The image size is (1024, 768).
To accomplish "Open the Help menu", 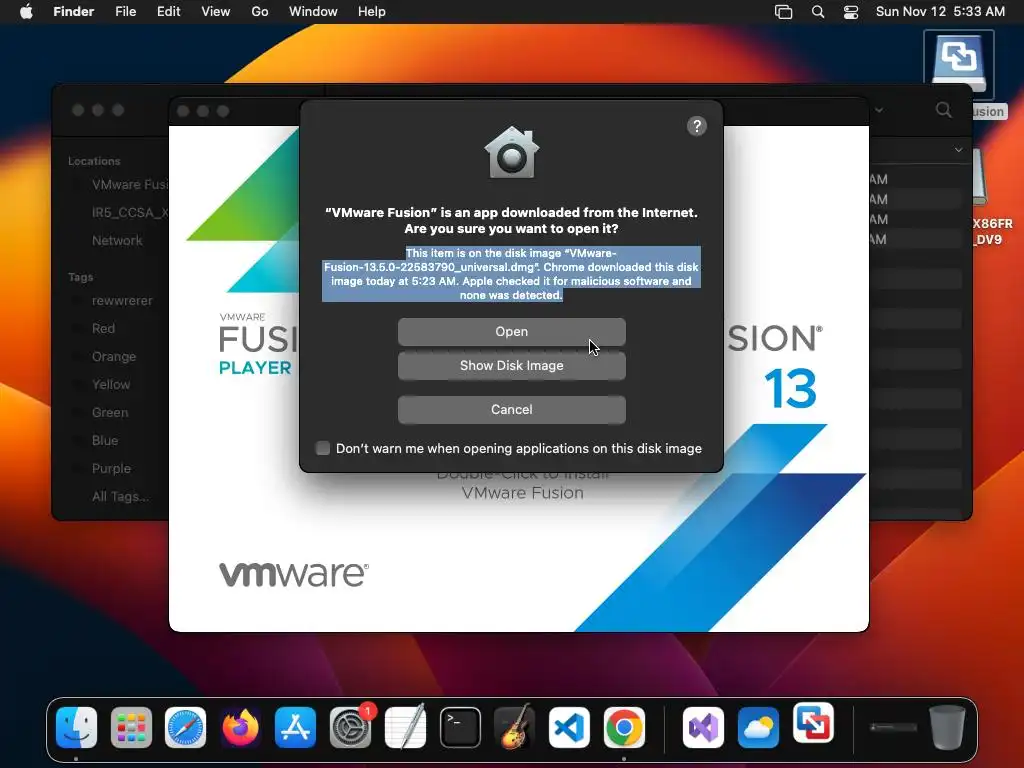I will coord(372,12).
